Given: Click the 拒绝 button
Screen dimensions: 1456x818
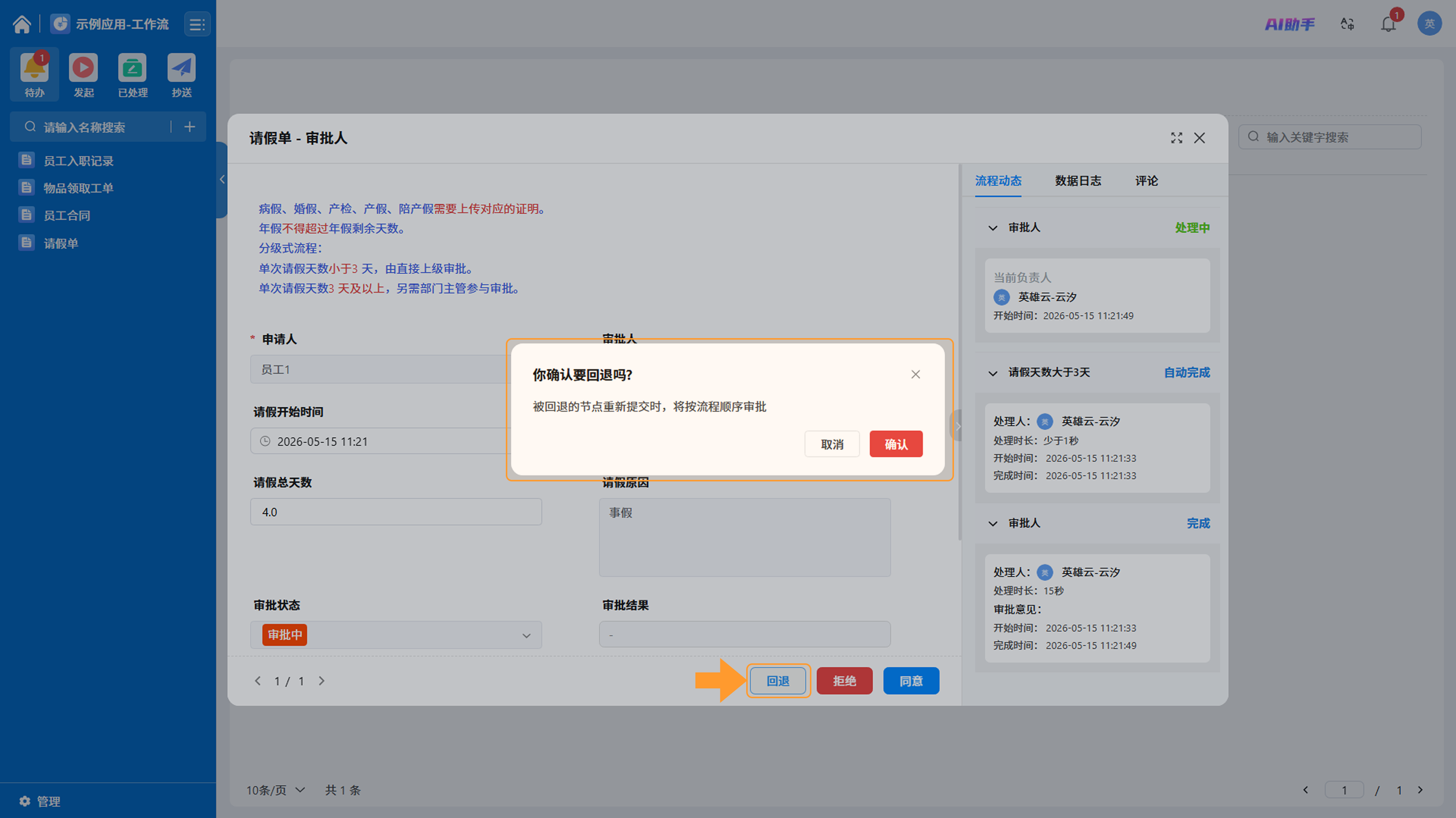Looking at the screenshot, I should (844, 681).
